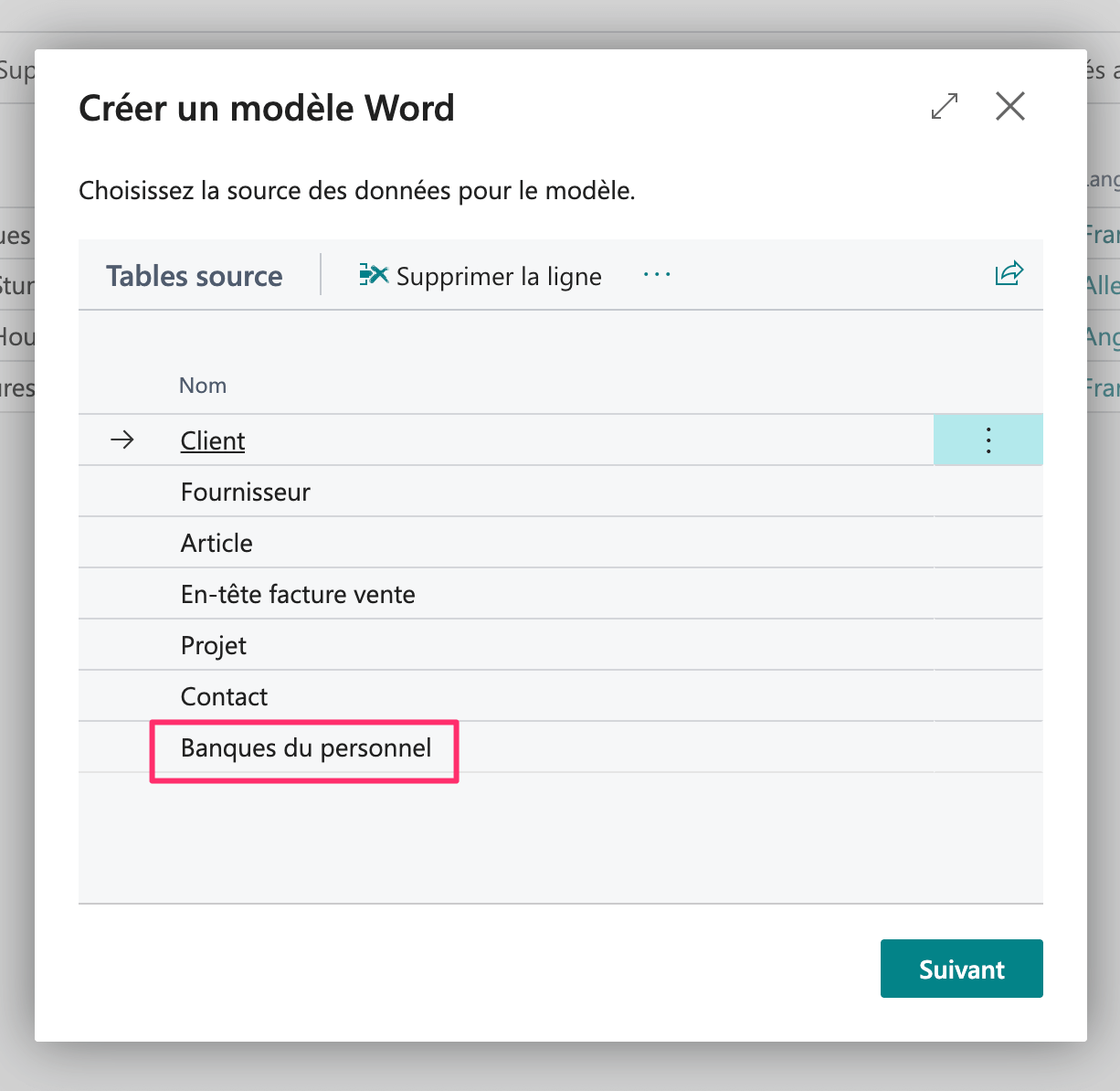Click the share icon in Tables source bar
This screenshot has height=1091, width=1120.
point(1009,274)
